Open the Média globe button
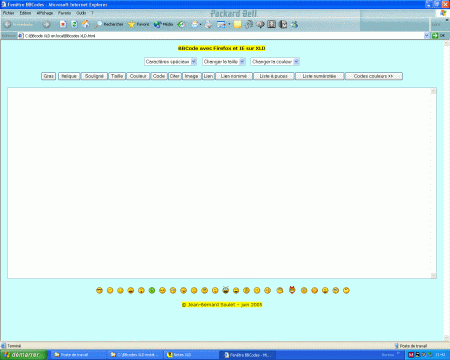 163,24
